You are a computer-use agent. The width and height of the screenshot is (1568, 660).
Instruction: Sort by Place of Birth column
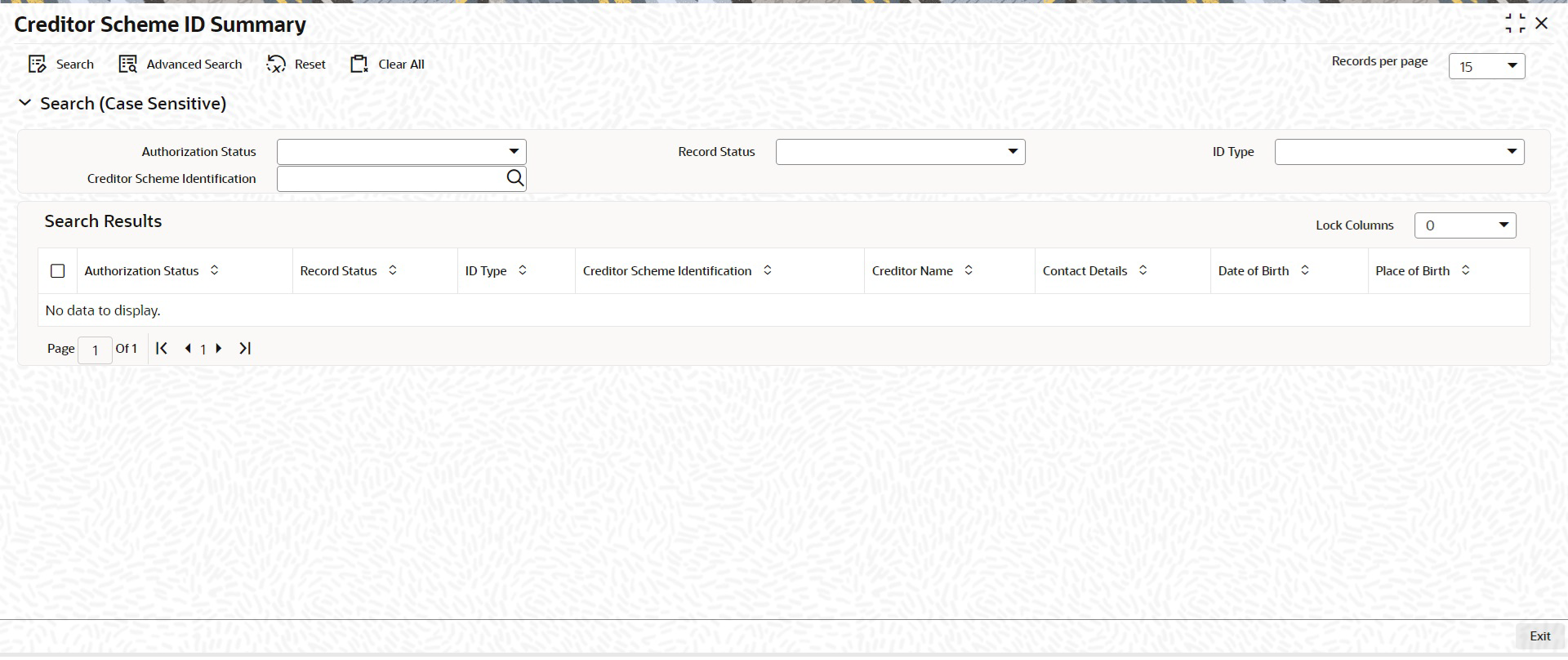[x=1466, y=270]
